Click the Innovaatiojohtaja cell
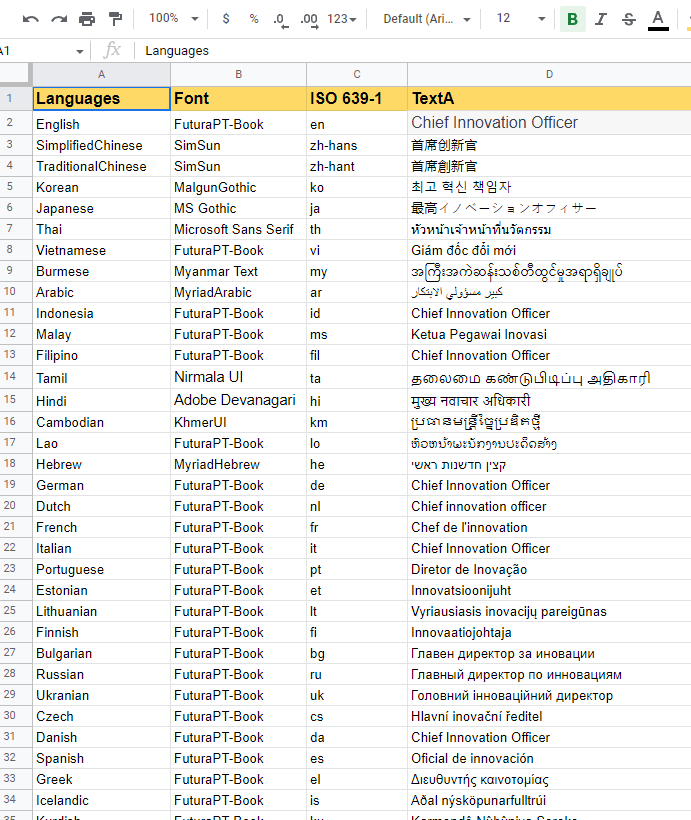Viewport: 691px width, 820px height. pos(549,632)
